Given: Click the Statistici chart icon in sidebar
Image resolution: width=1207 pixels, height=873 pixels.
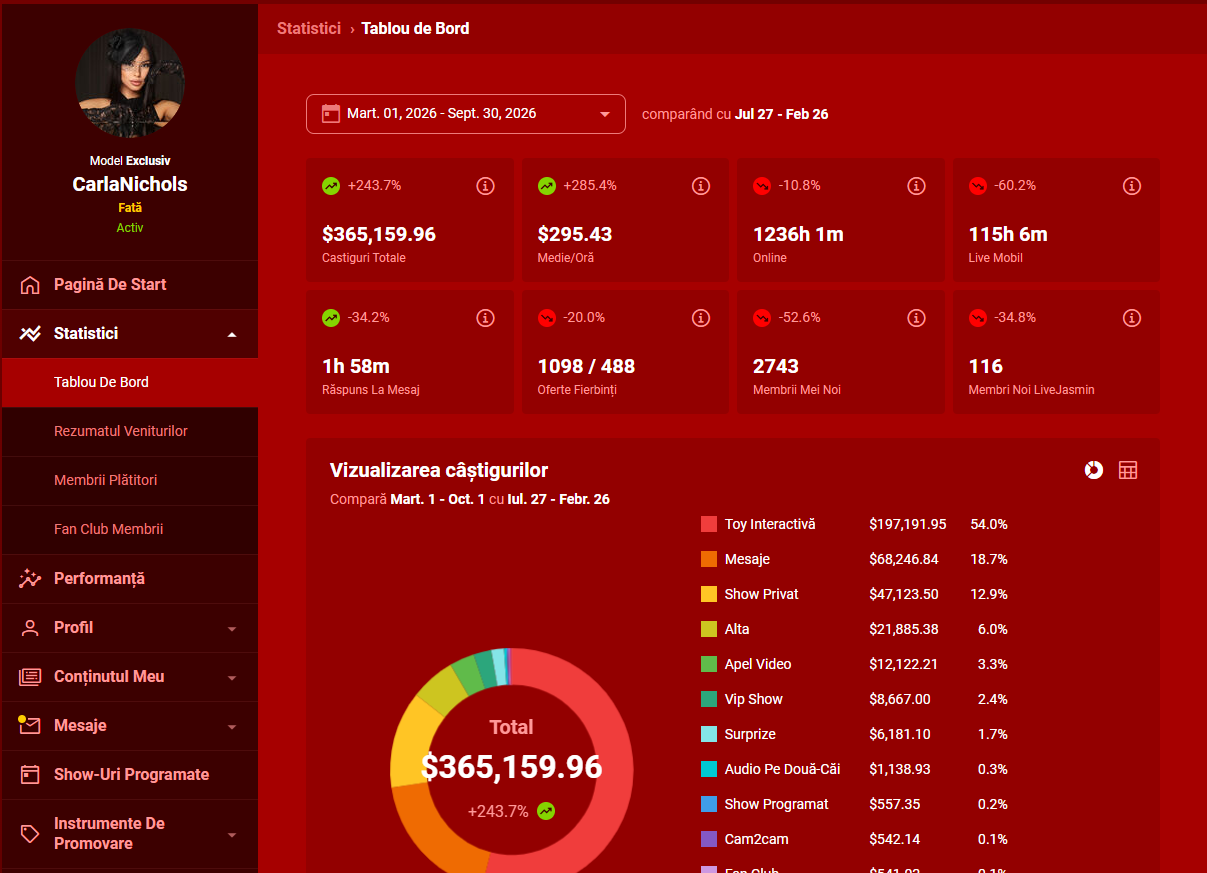Looking at the screenshot, I should pyautogui.click(x=30, y=334).
